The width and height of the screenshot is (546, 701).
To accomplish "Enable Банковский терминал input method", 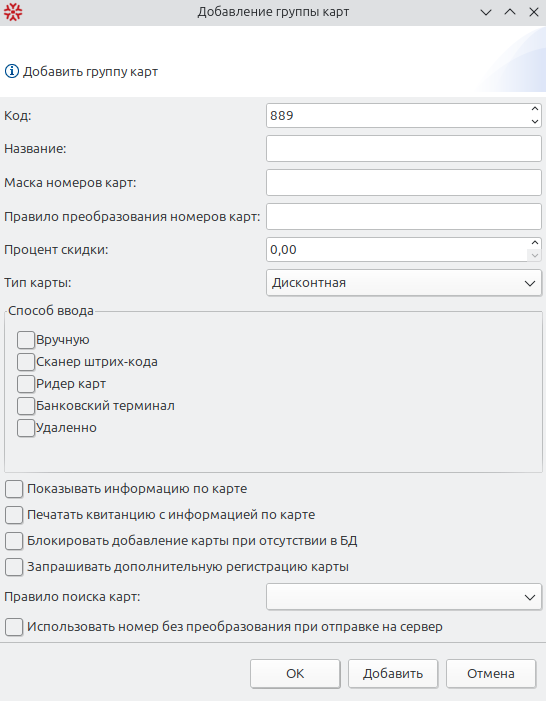I will pos(26,405).
